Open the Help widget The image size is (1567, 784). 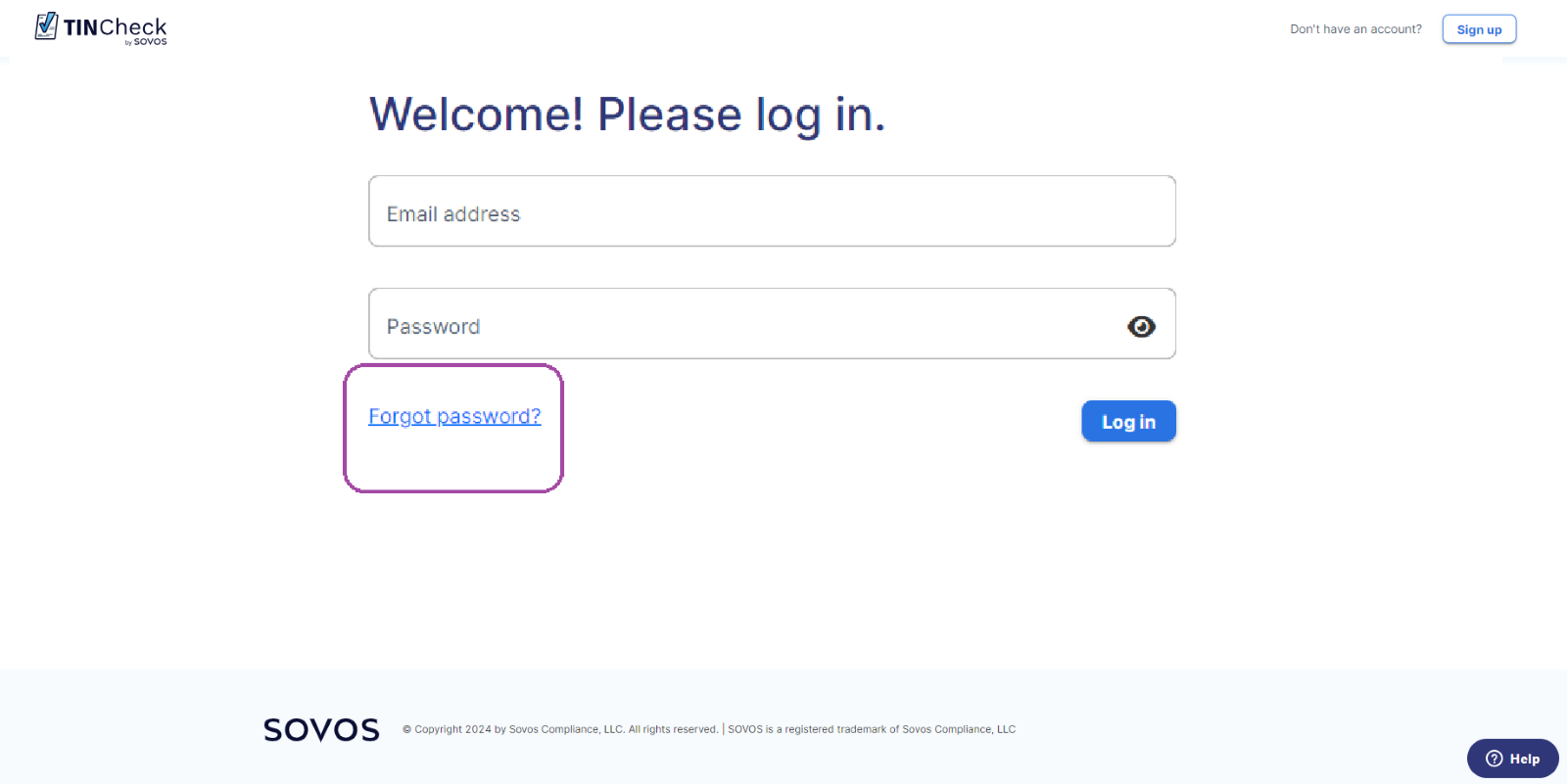[x=1512, y=759]
